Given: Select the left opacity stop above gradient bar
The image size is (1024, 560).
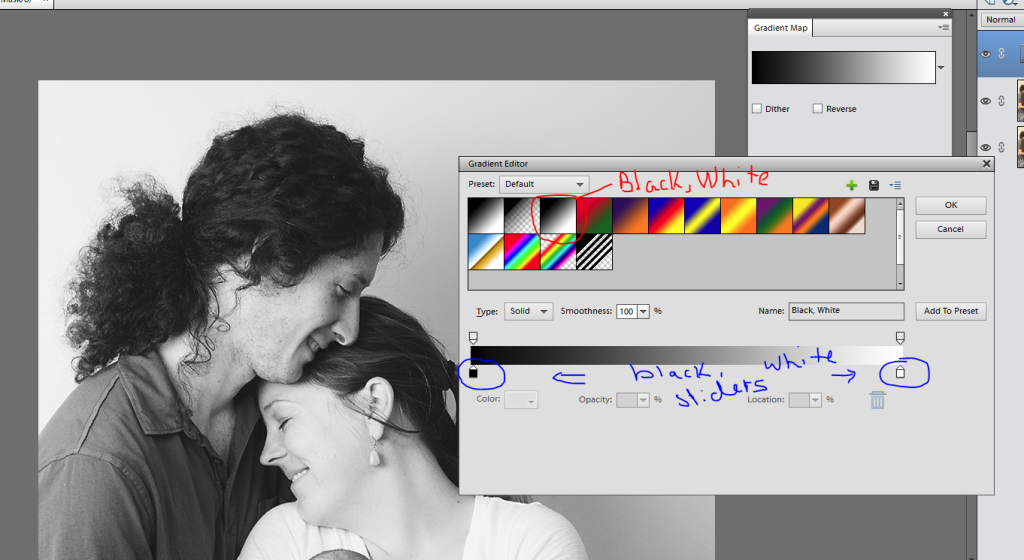Looking at the screenshot, I should pos(474,338).
